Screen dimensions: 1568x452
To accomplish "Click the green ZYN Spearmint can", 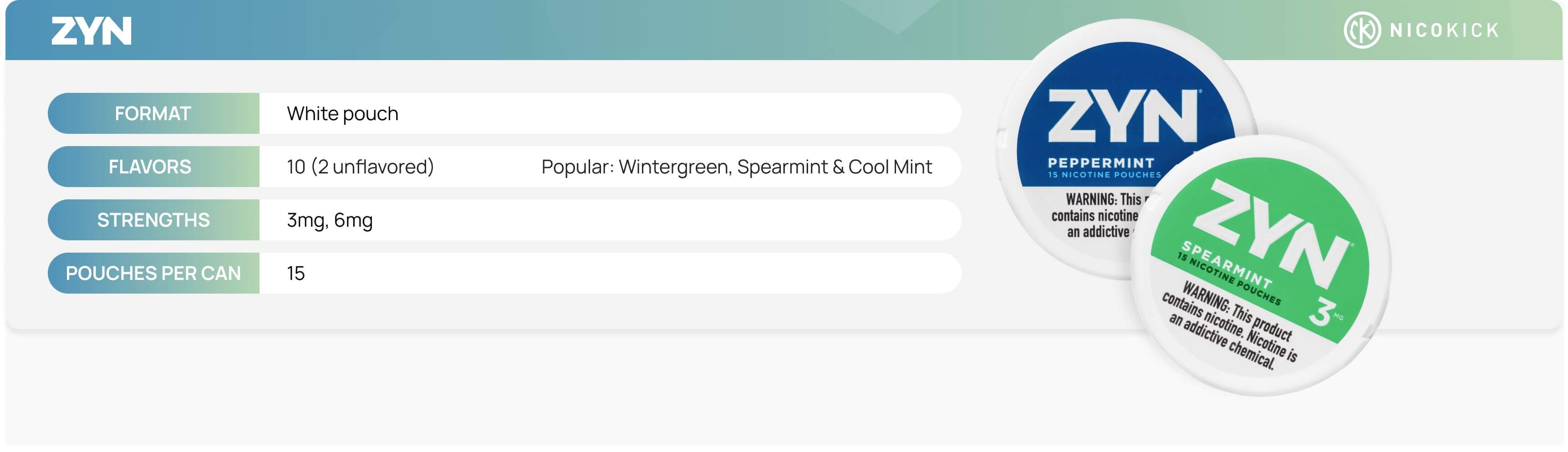I will pyautogui.click(x=1260, y=266).
